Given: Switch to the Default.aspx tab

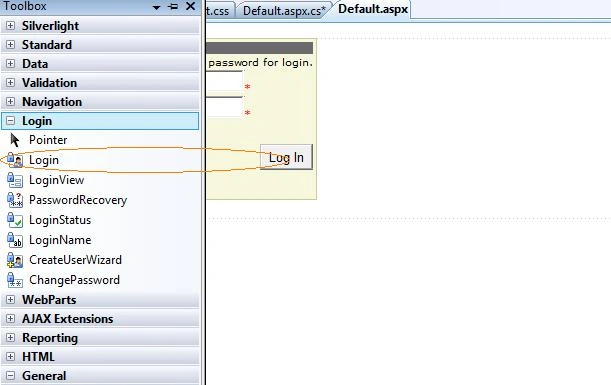Looking at the screenshot, I should (373, 9).
